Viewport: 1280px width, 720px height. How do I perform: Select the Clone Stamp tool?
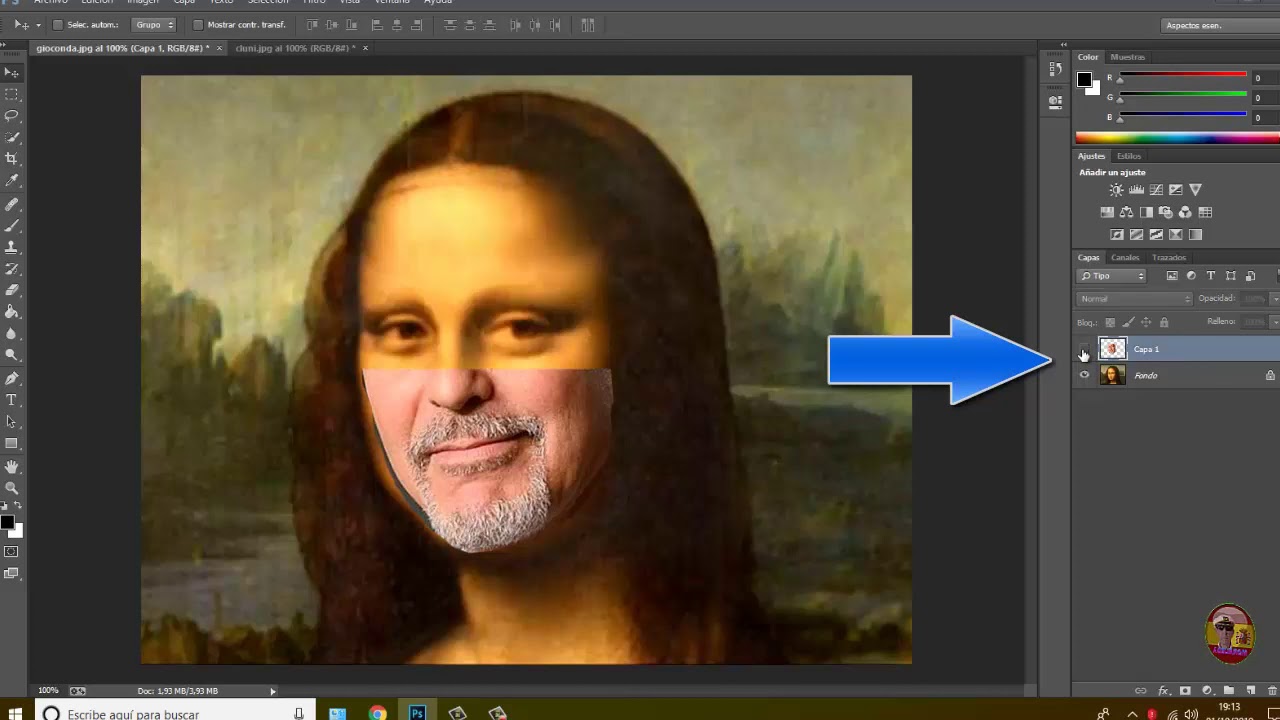click(12, 247)
